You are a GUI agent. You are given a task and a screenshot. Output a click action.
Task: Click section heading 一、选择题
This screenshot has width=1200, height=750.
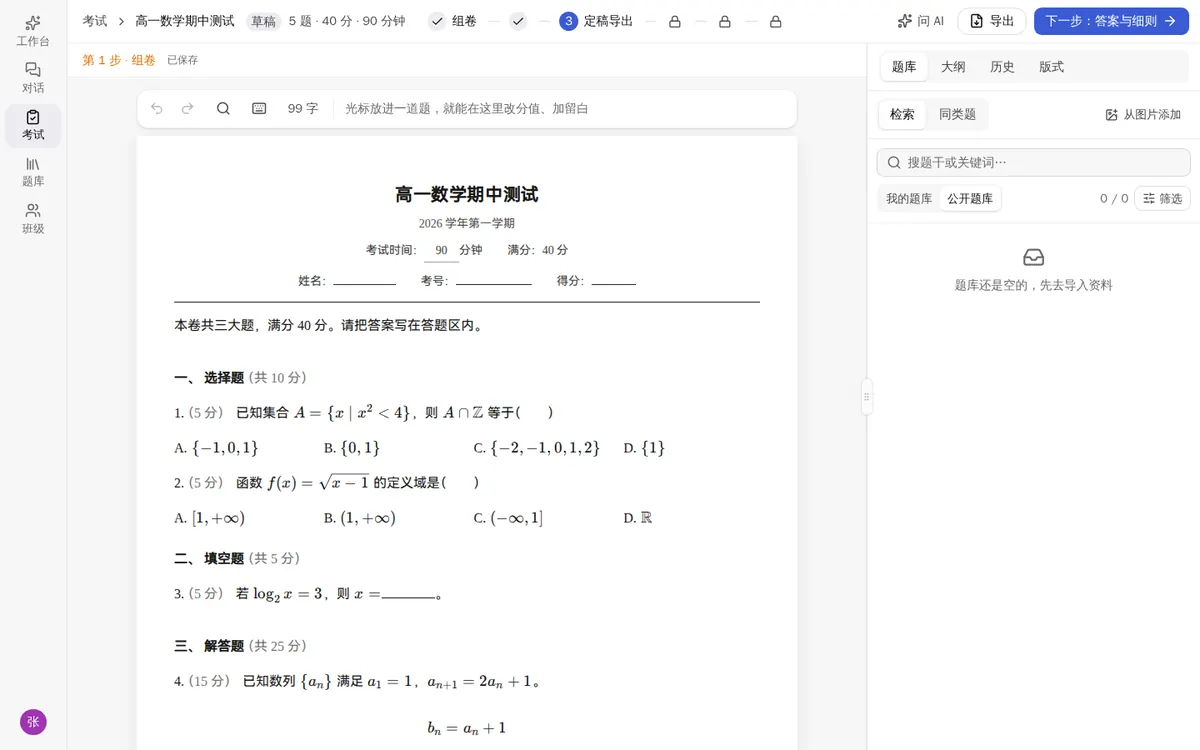[x=240, y=378]
